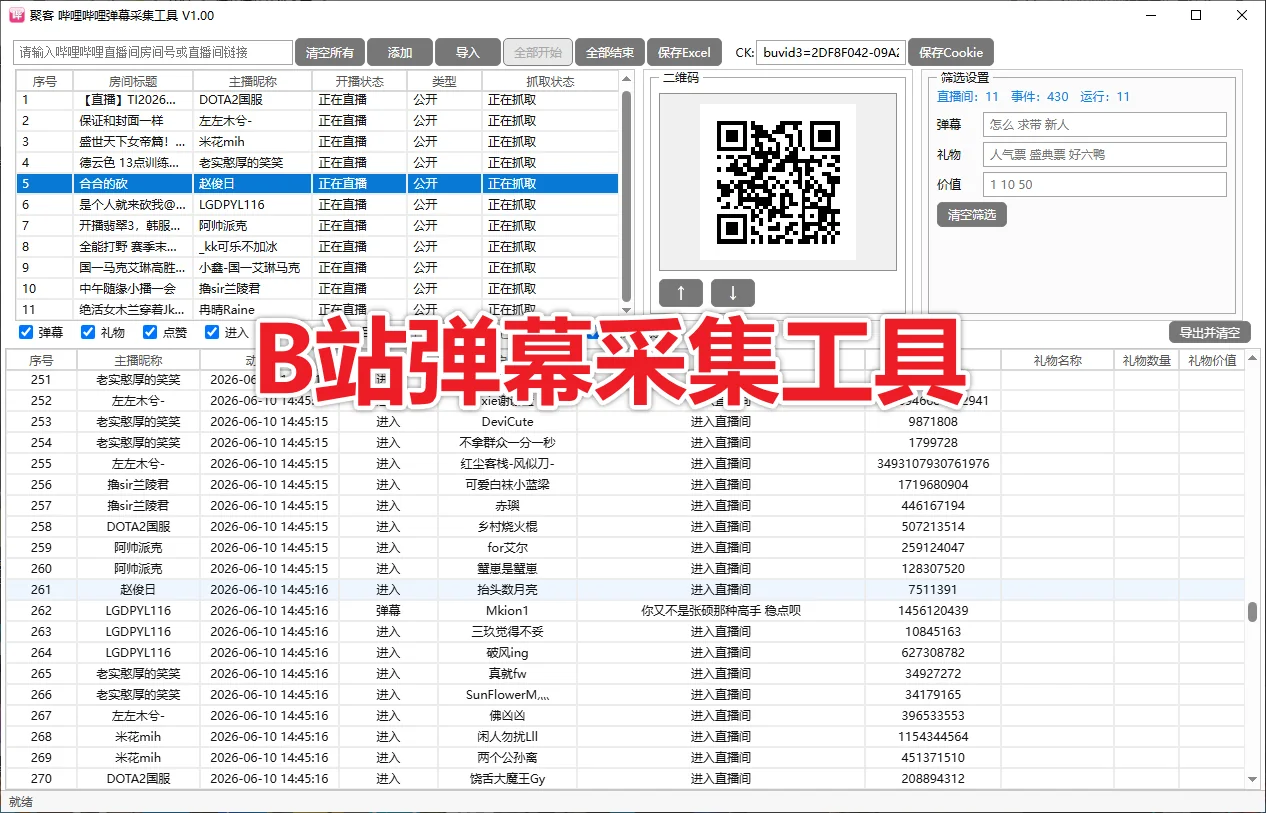
Task: Select room row 中午随缘小播一会
Action: pos(317,288)
